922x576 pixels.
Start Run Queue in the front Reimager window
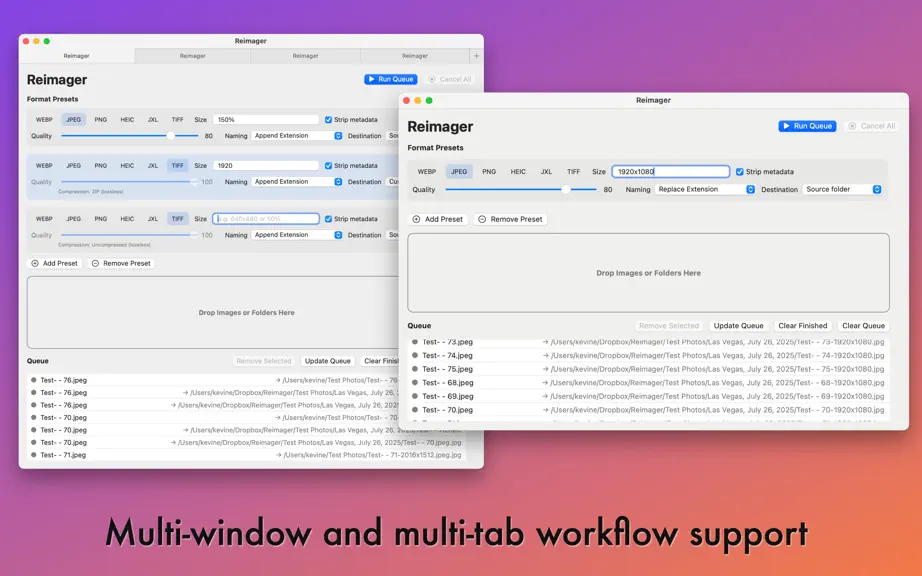click(807, 126)
